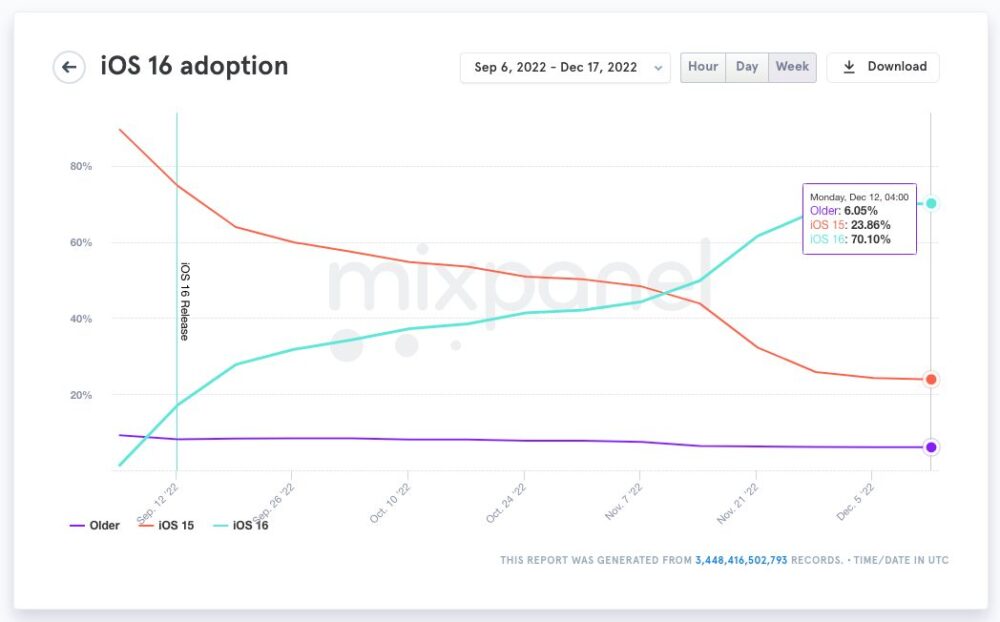Click the red iOS 15 endpoint dot
This screenshot has width=1000, height=622.
[x=930, y=379]
